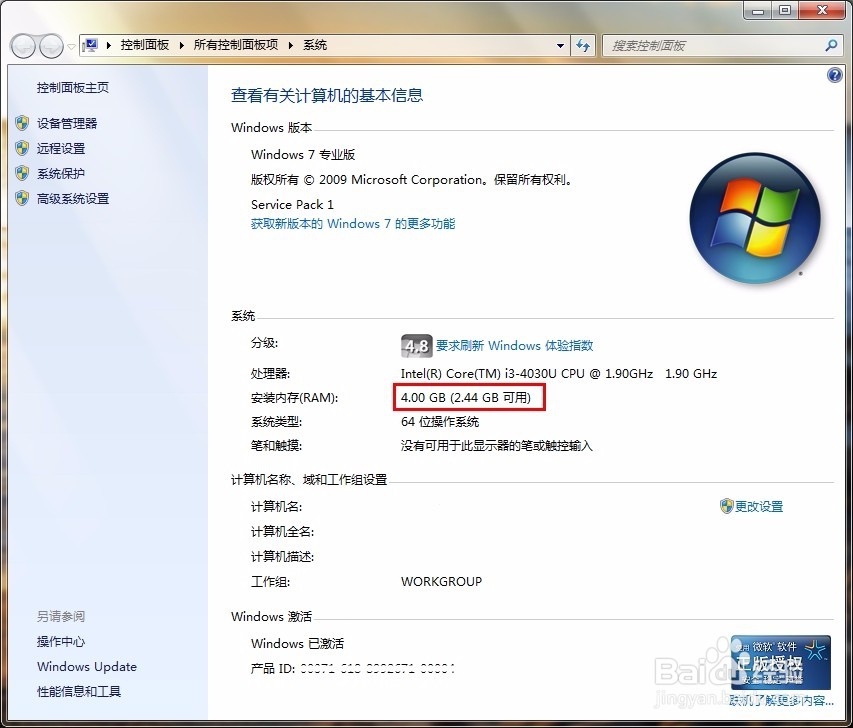Image resolution: width=853 pixels, height=728 pixels.
Task: Click the Back navigation arrow button
Action: 23,46
